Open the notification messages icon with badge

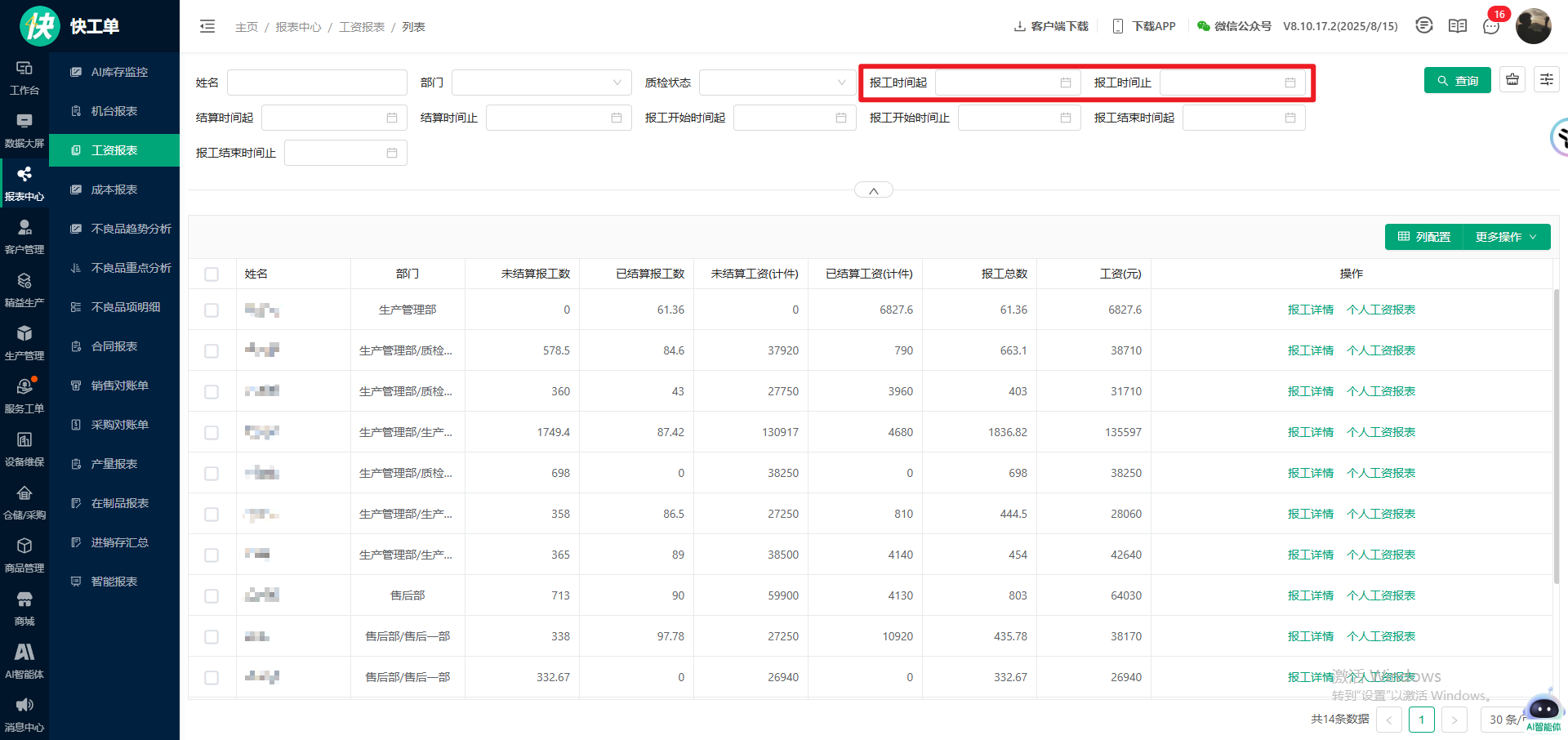coord(1491,26)
